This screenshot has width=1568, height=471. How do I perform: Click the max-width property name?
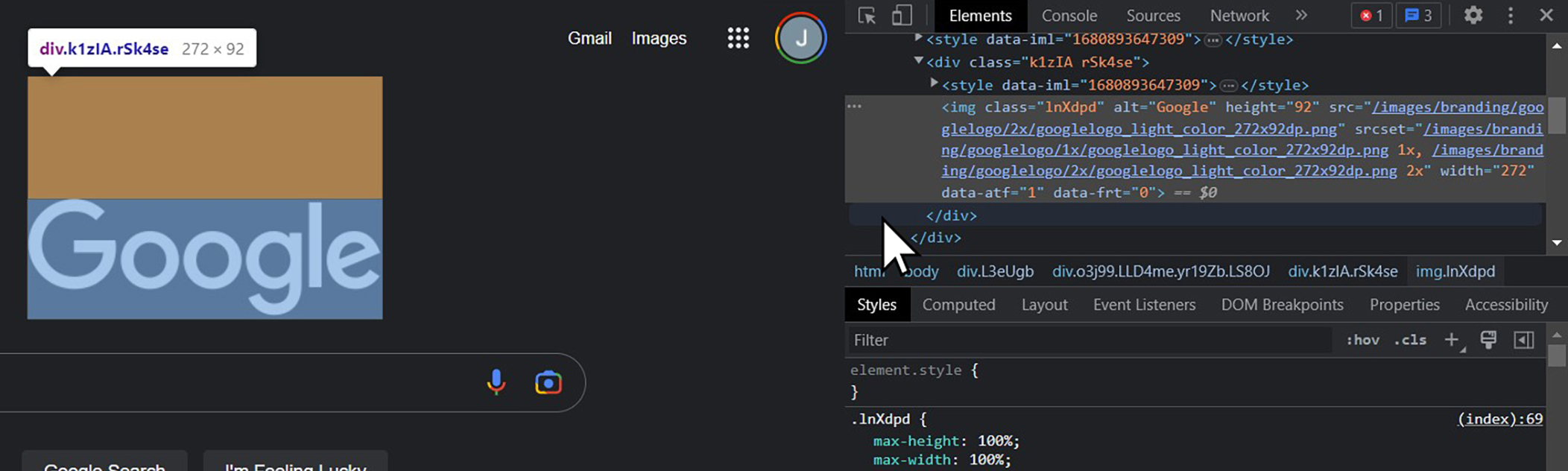[911, 461]
